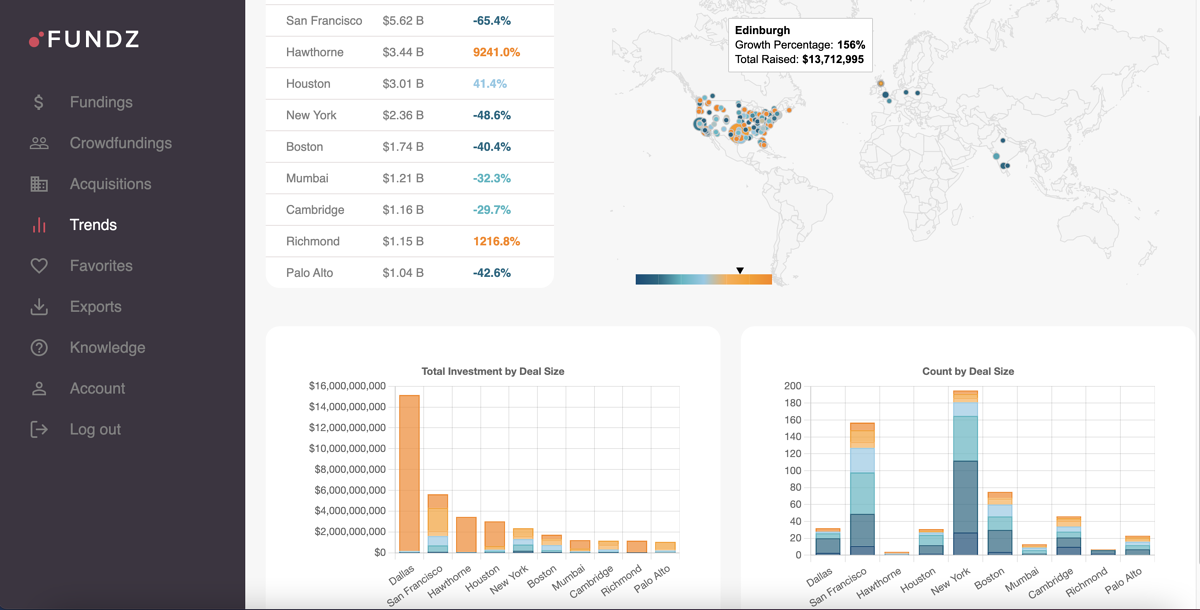Click the New York table row
This screenshot has height=610, width=1200.
409,115
